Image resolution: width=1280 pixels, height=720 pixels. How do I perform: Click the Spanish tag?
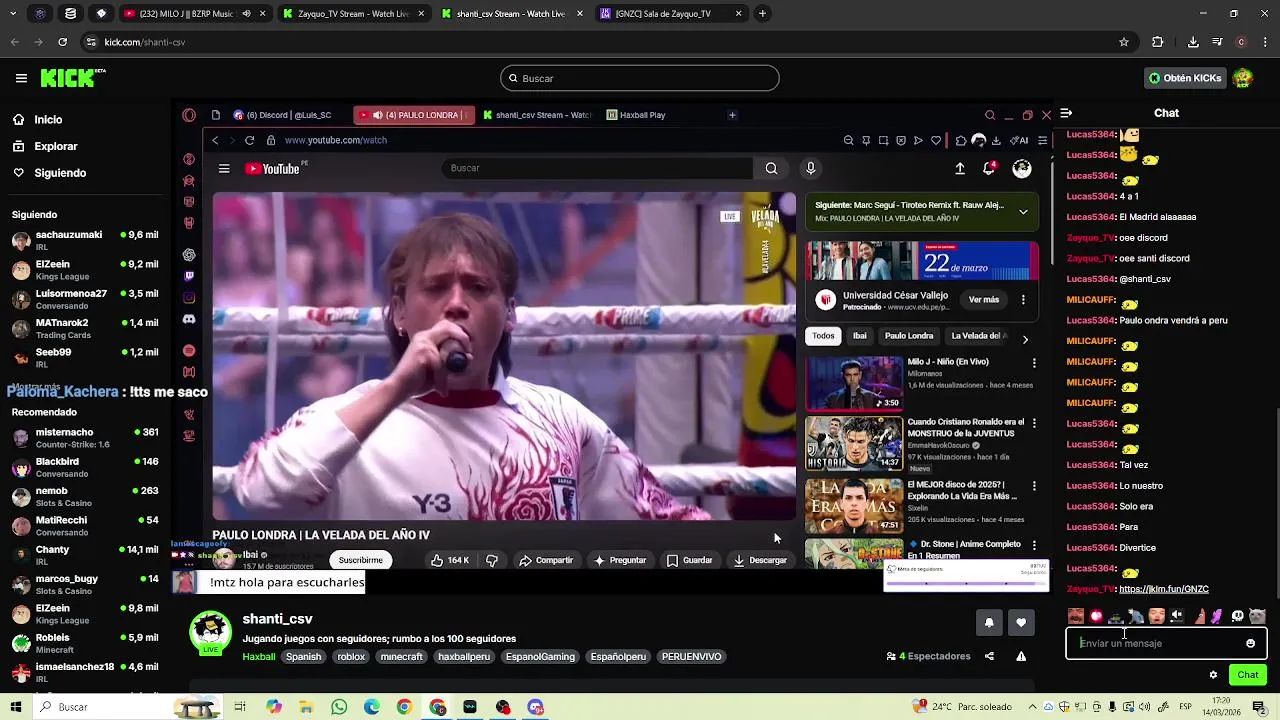point(303,657)
